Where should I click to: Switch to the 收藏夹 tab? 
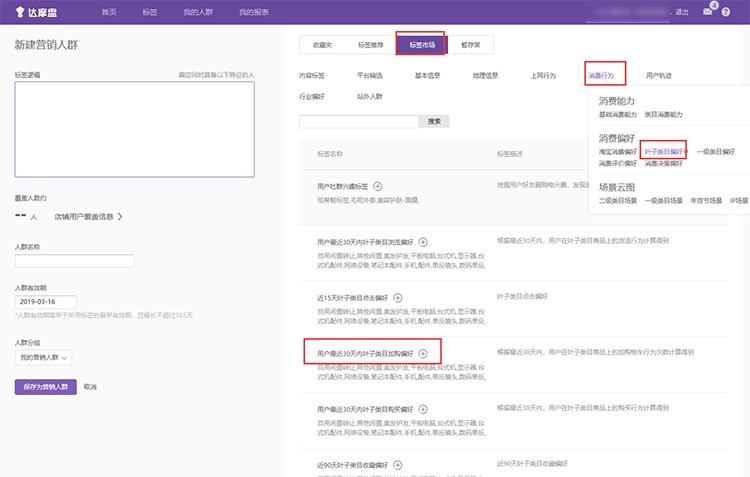coord(322,45)
